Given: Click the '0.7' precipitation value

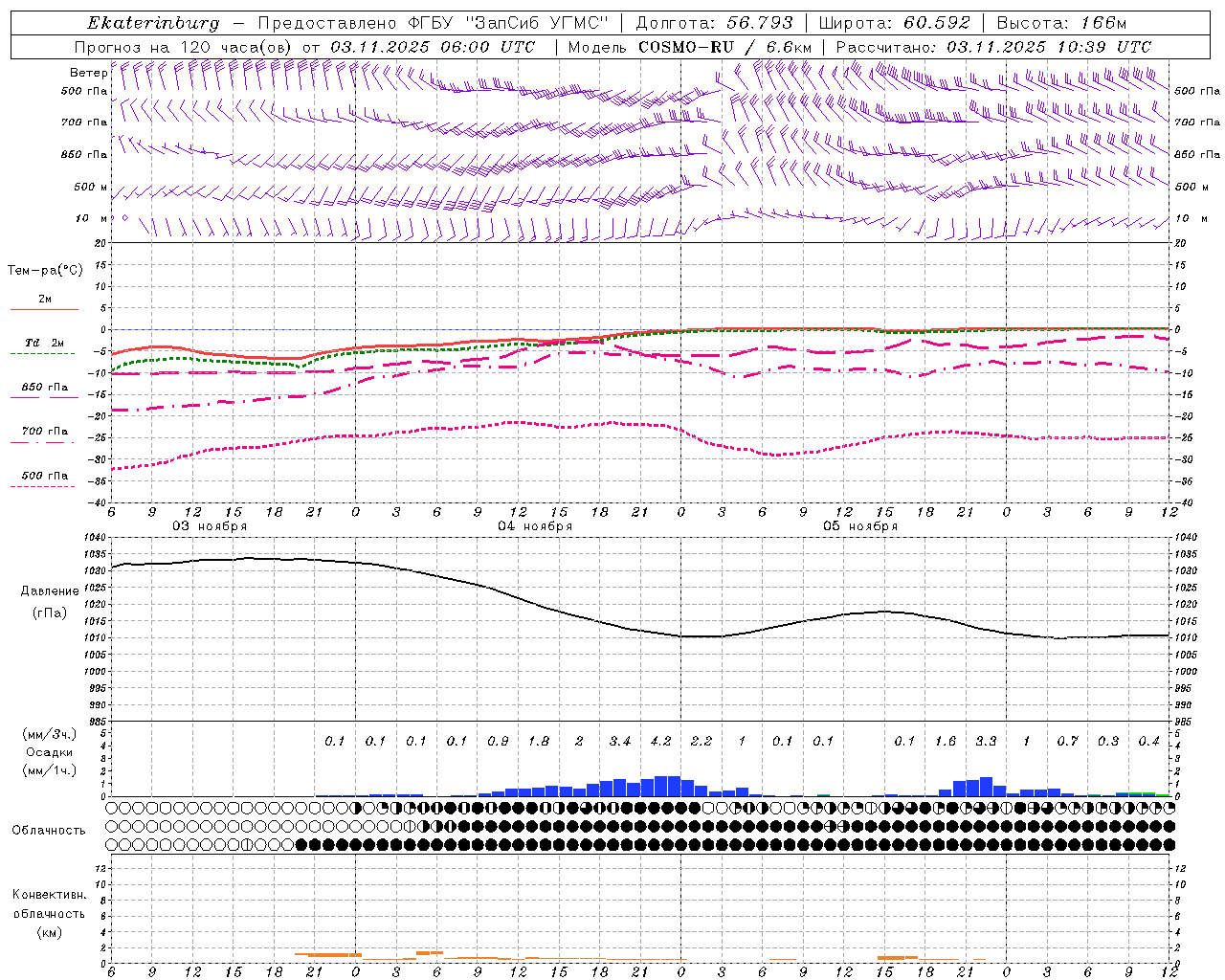Looking at the screenshot, I should (x=1067, y=741).
